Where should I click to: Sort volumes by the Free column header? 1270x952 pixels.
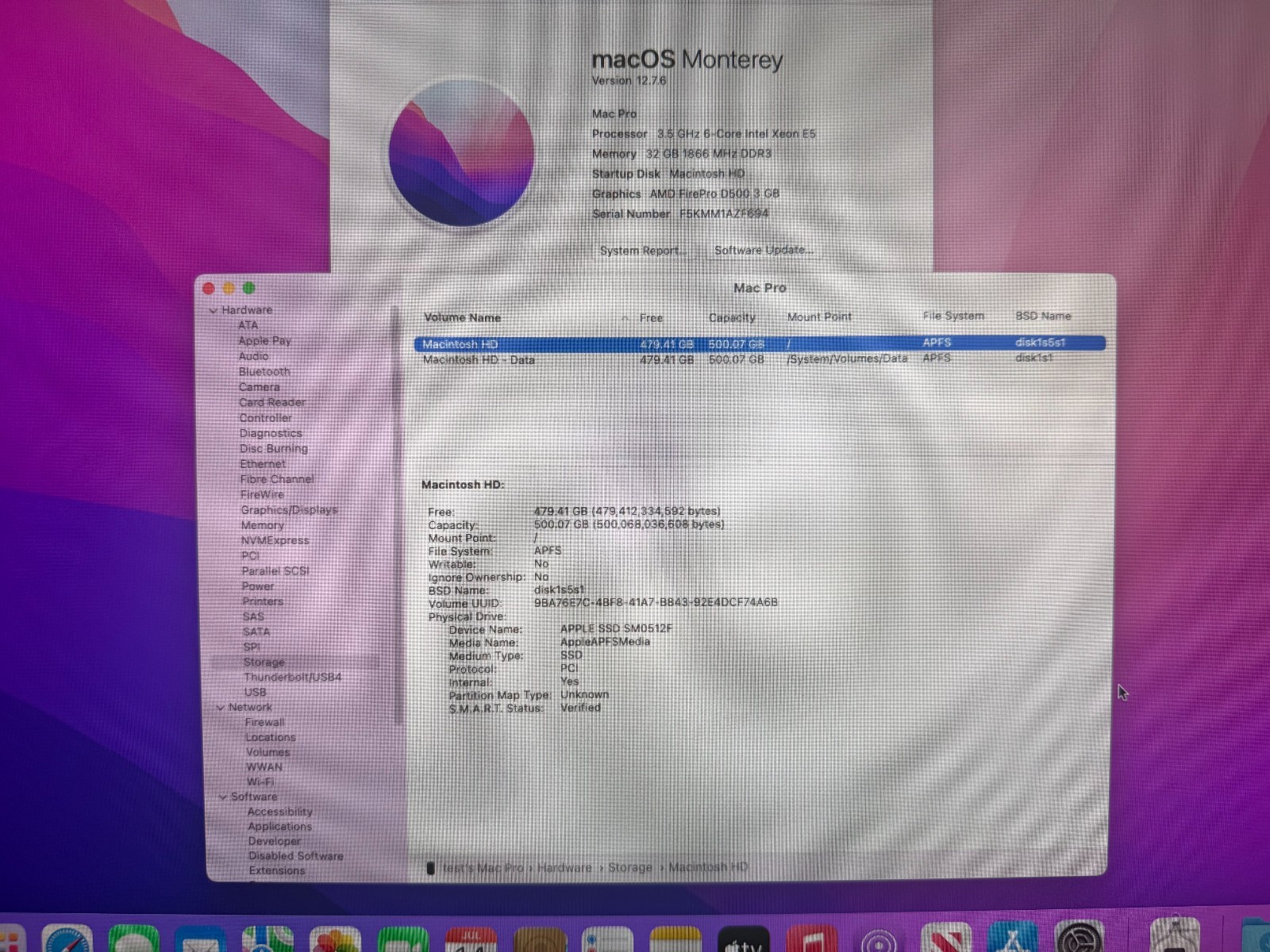pyautogui.click(x=651, y=317)
